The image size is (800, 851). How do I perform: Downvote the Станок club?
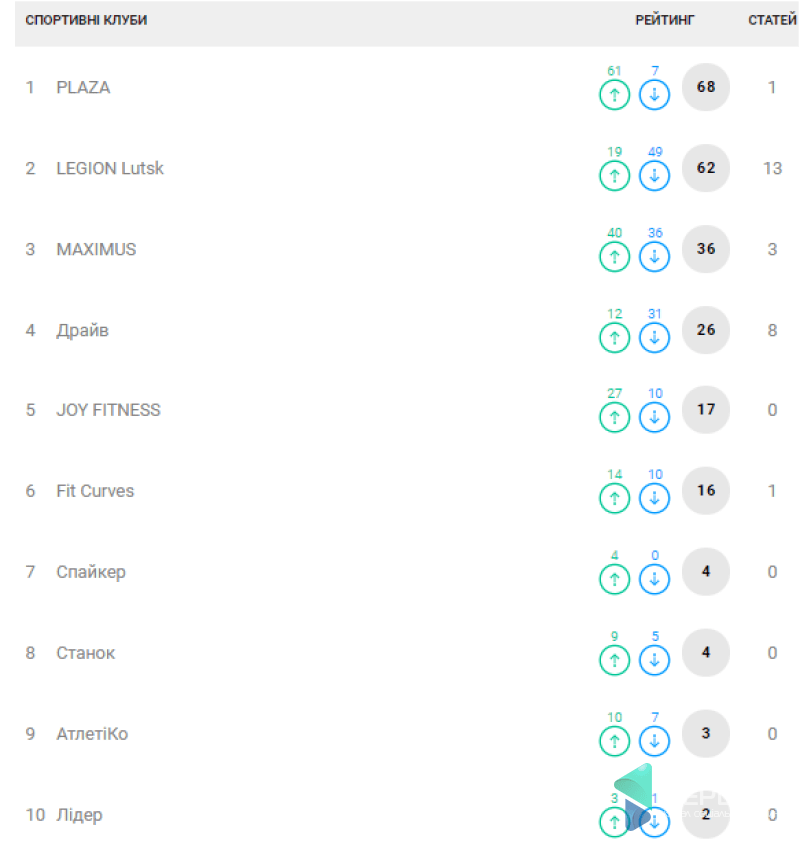tap(654, 660)
